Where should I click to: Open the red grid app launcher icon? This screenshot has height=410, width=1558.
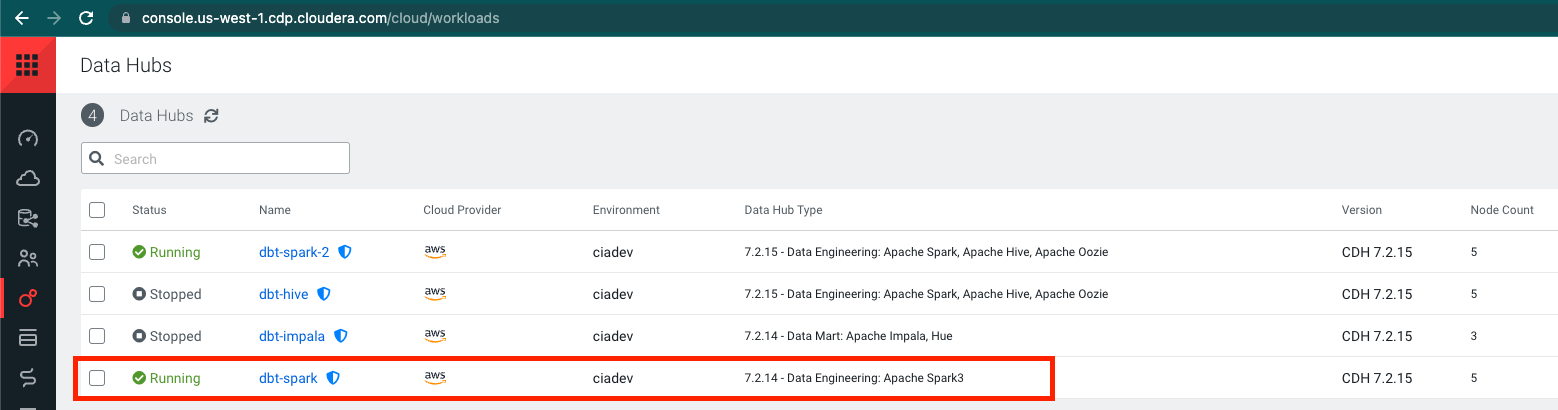click(27, 66)
